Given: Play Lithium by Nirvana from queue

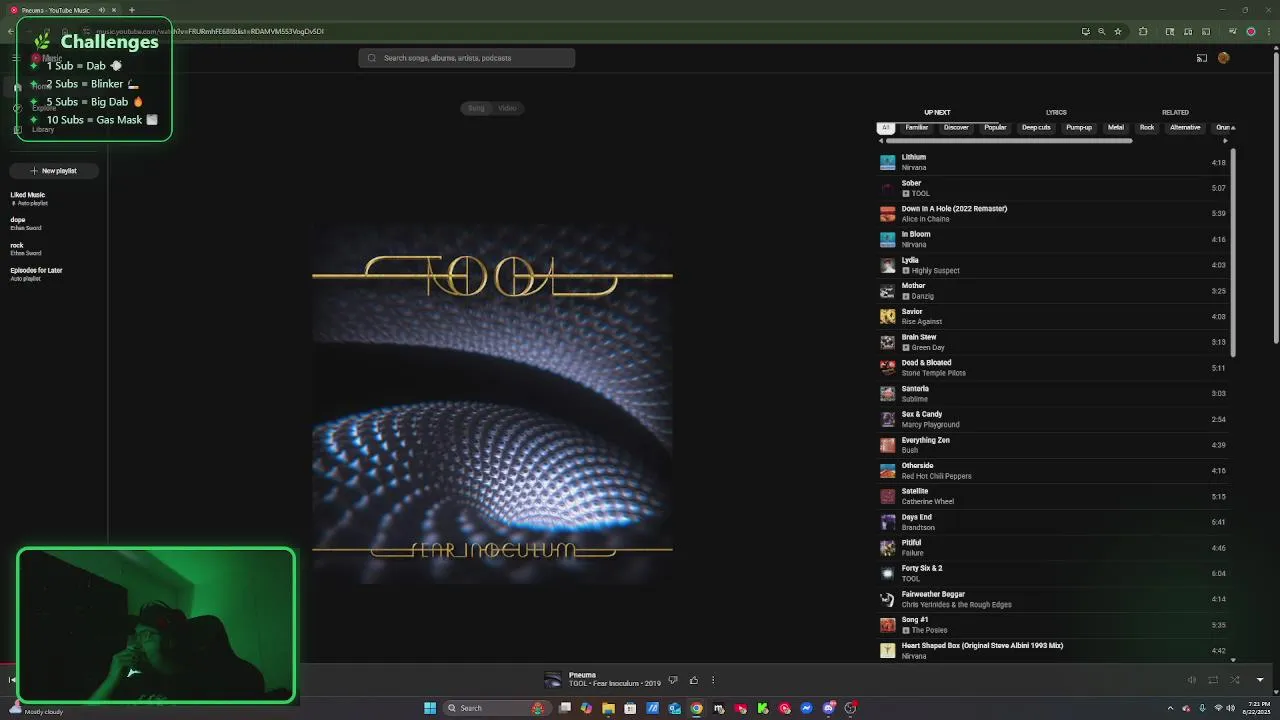Looking at the screenshot, I should click(x=1053, y=162).
